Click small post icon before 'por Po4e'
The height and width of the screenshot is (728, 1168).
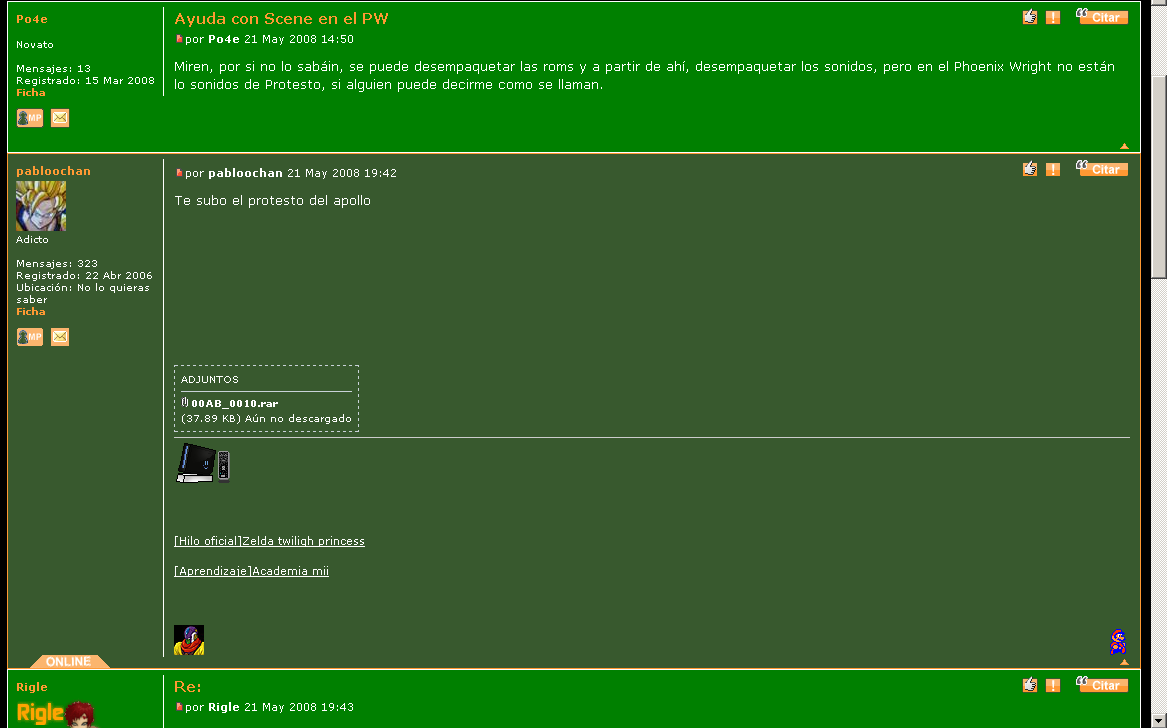(179, 39)
